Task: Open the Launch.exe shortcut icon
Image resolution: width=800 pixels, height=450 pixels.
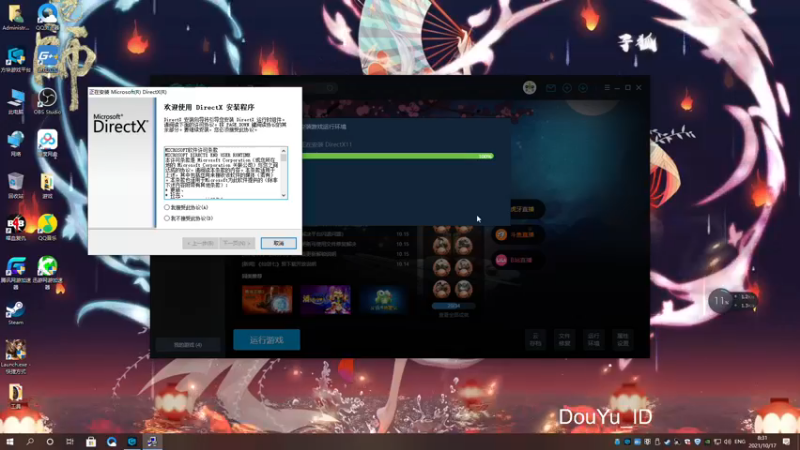Action: coord(15,356)
